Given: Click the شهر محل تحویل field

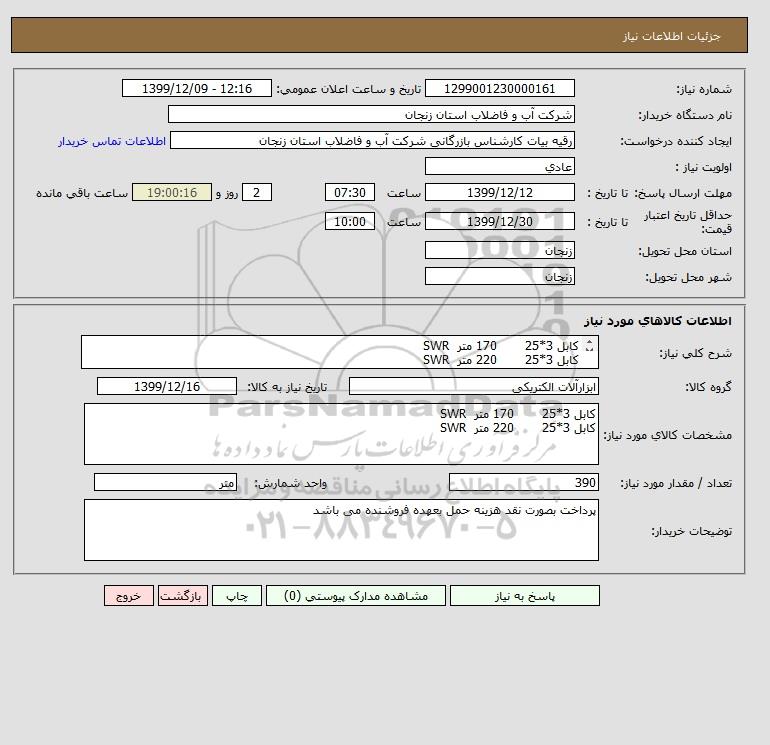Looking at the screenshot, I should tap(499, 276).
